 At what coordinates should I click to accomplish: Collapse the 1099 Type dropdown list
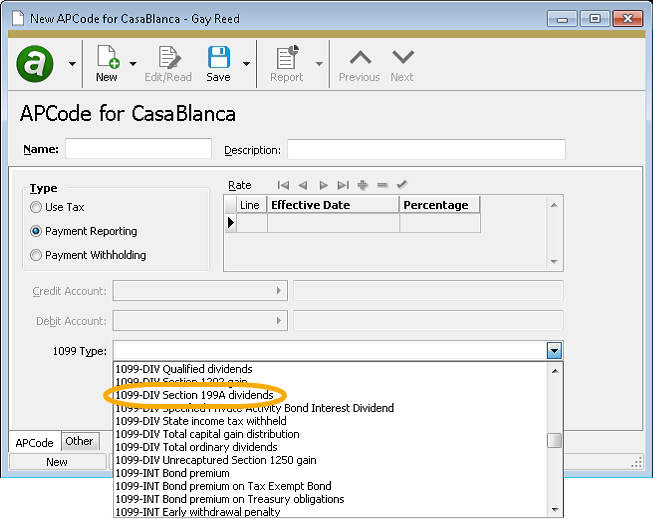[x=554, y=351]
